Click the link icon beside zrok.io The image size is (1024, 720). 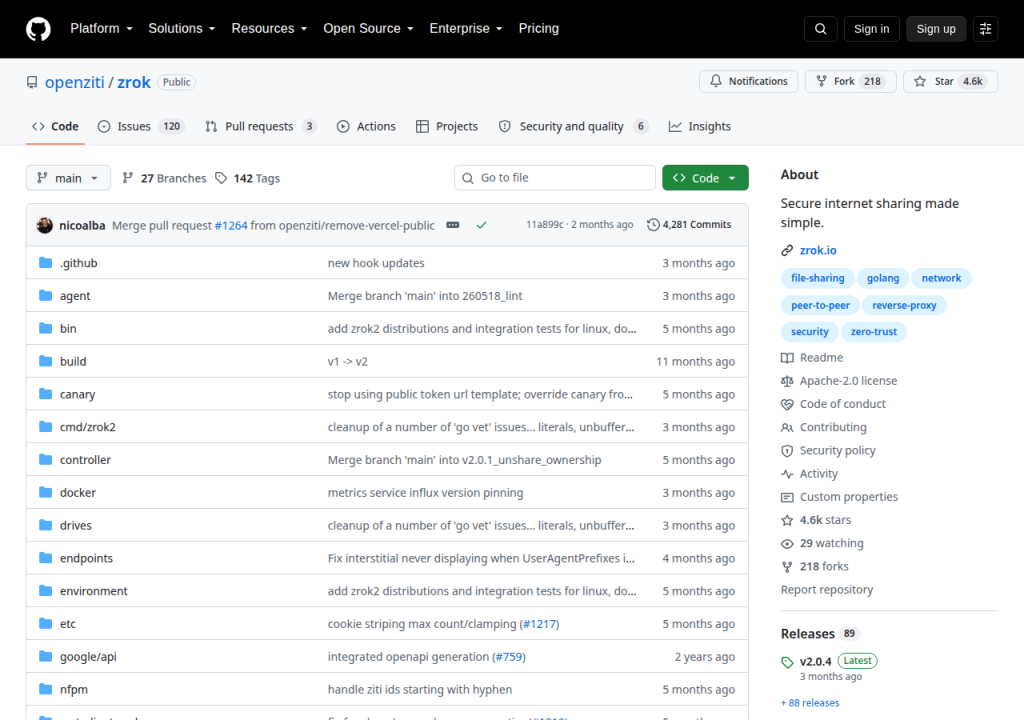(787, 250)
